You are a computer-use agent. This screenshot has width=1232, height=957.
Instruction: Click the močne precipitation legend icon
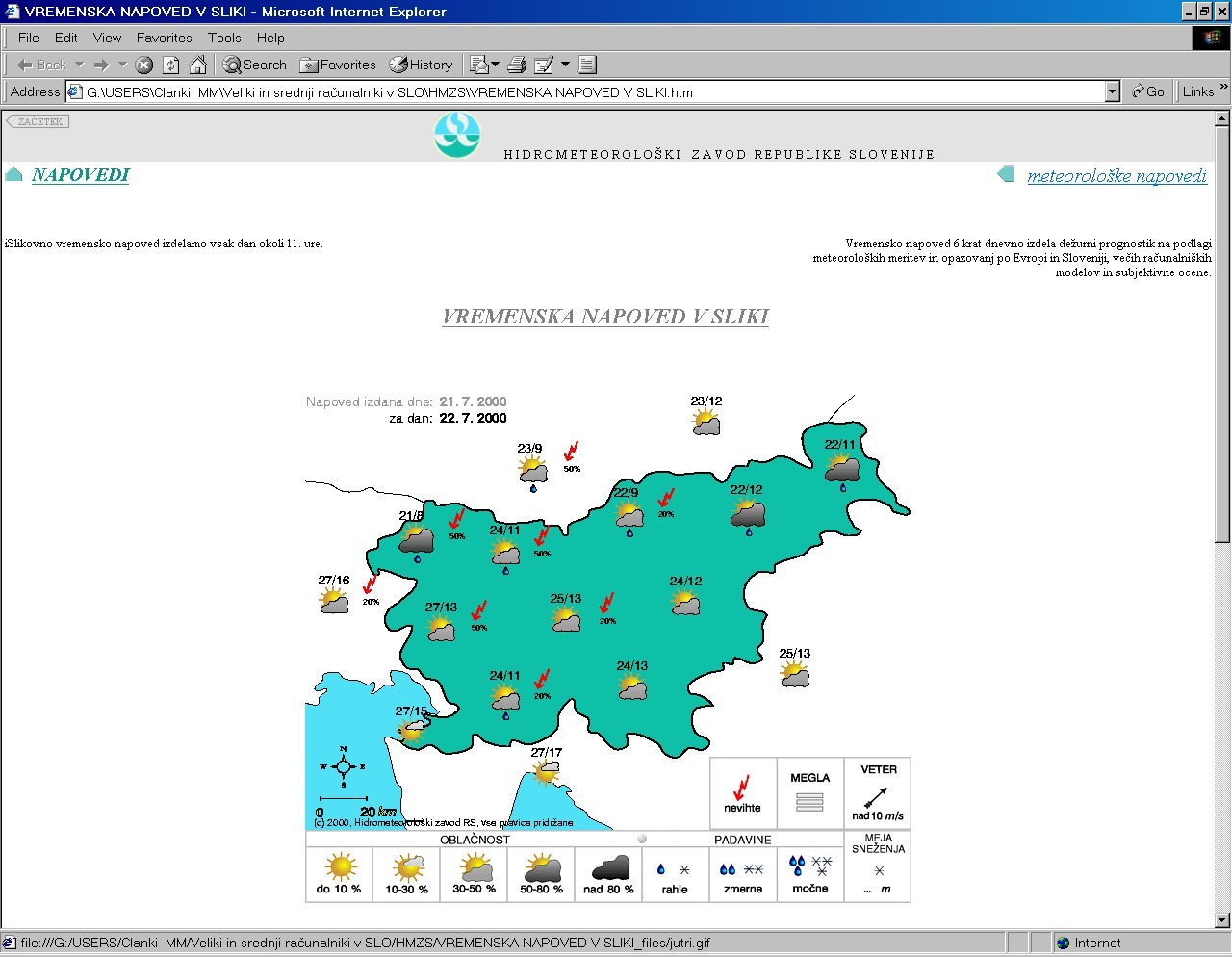click(x=809, y=865)
